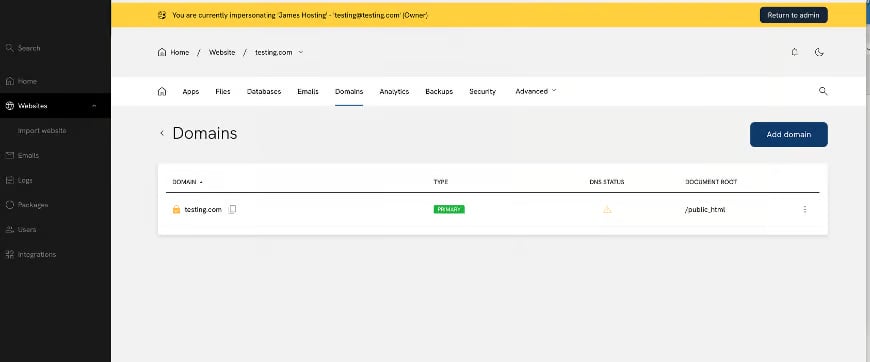Open the notifications bell
Screen dimensions: 870x362
[795, 52]
